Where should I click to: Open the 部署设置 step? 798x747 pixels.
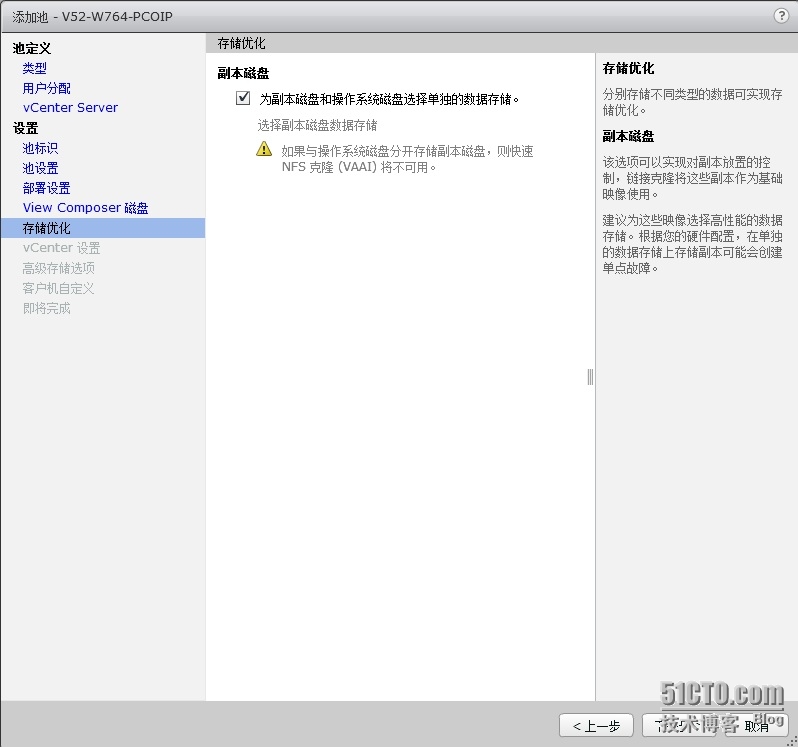click(x=46, y=188)
